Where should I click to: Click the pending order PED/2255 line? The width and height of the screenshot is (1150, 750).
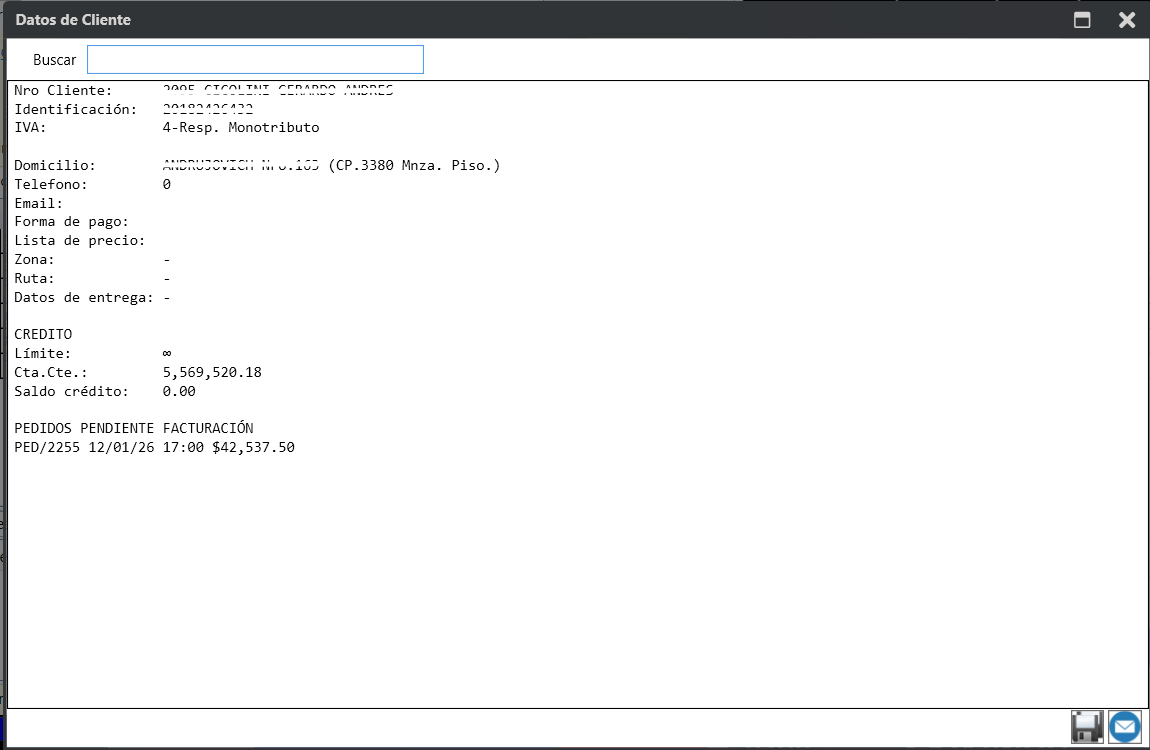154,448
